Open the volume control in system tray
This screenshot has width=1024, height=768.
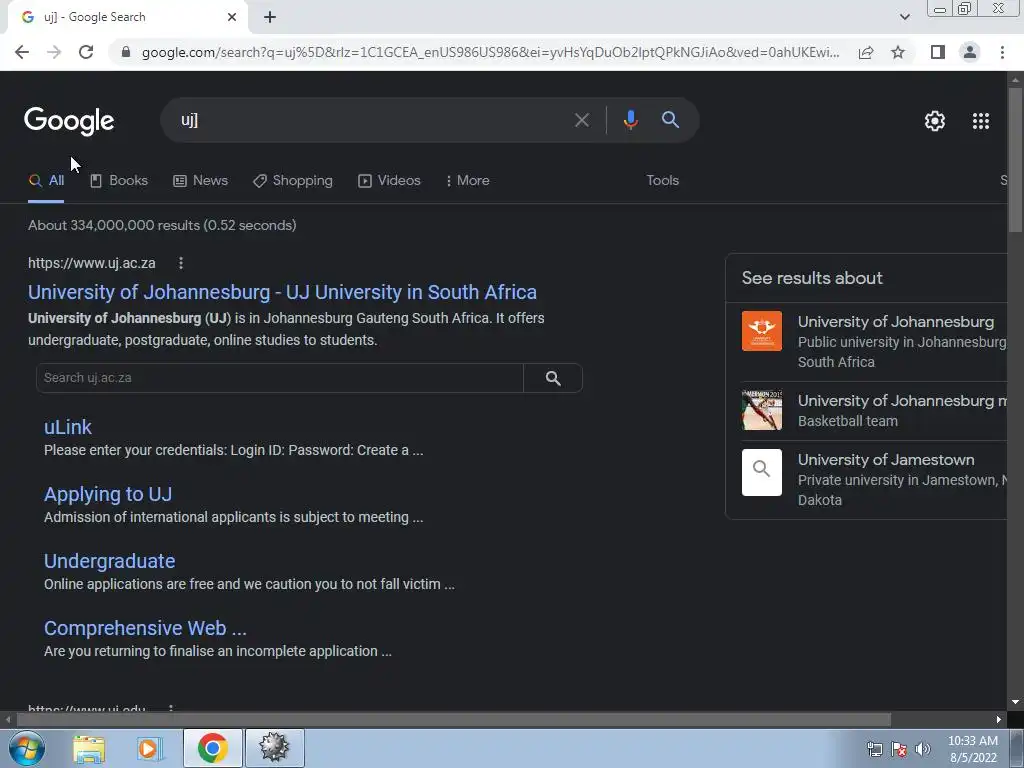pyautogui.click(x=923, y=750)
